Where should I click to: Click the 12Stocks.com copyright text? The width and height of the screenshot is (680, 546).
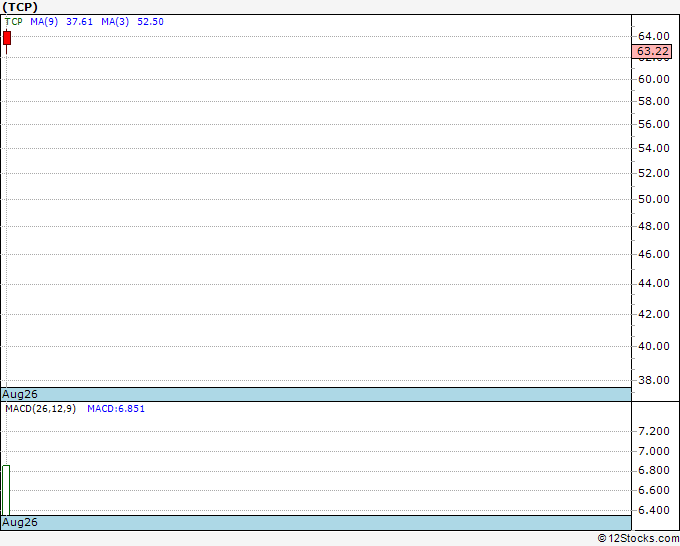click(x=638, y=538)
